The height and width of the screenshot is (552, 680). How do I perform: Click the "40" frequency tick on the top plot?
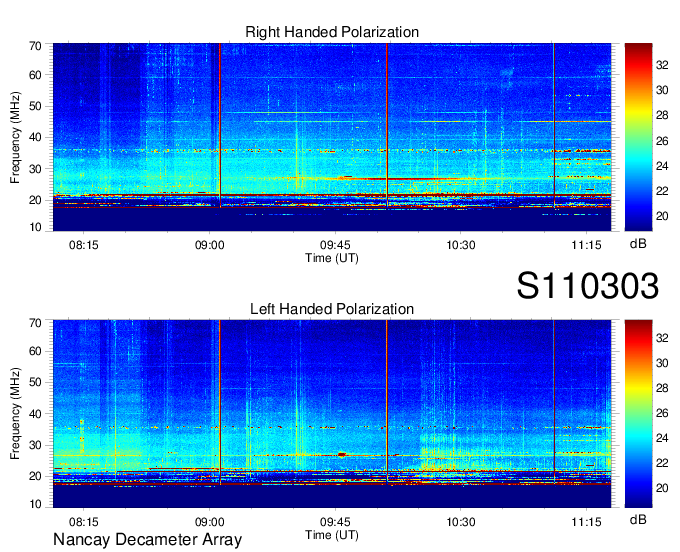click(35, 137)
